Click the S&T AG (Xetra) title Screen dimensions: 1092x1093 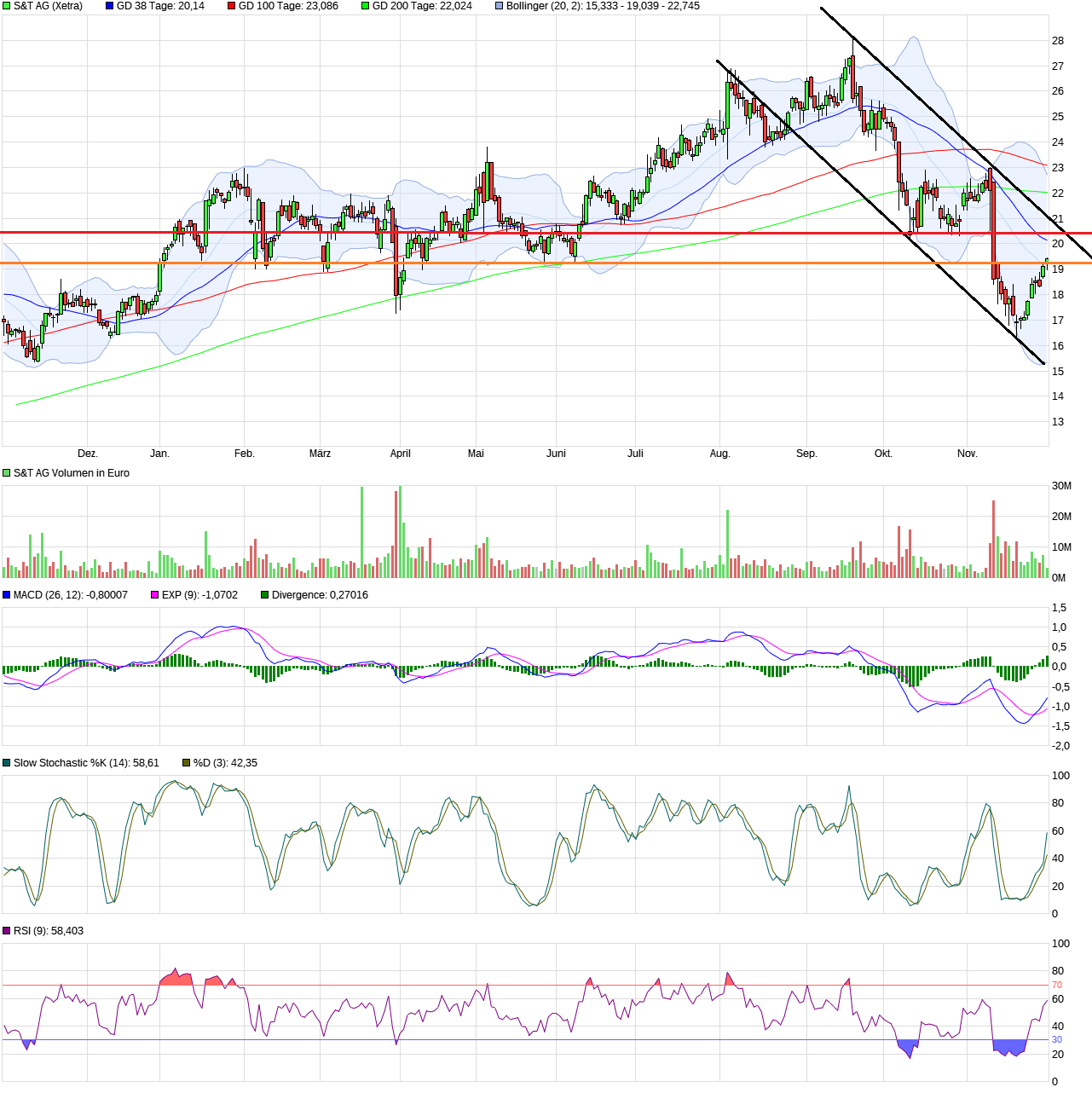(47, 6)
